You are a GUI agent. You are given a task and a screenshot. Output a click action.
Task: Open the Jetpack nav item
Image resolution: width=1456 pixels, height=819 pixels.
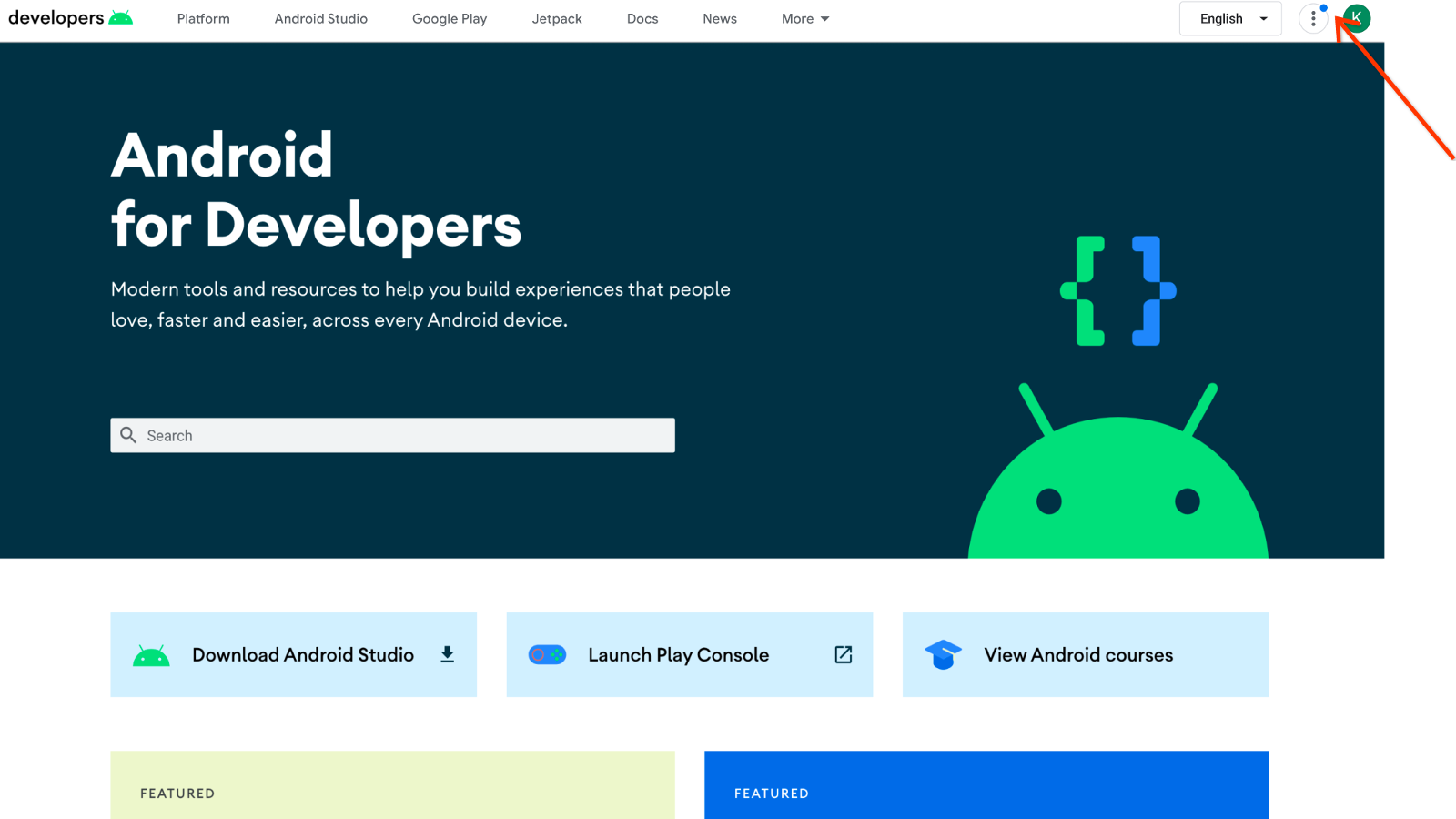[x=556, y=18]
